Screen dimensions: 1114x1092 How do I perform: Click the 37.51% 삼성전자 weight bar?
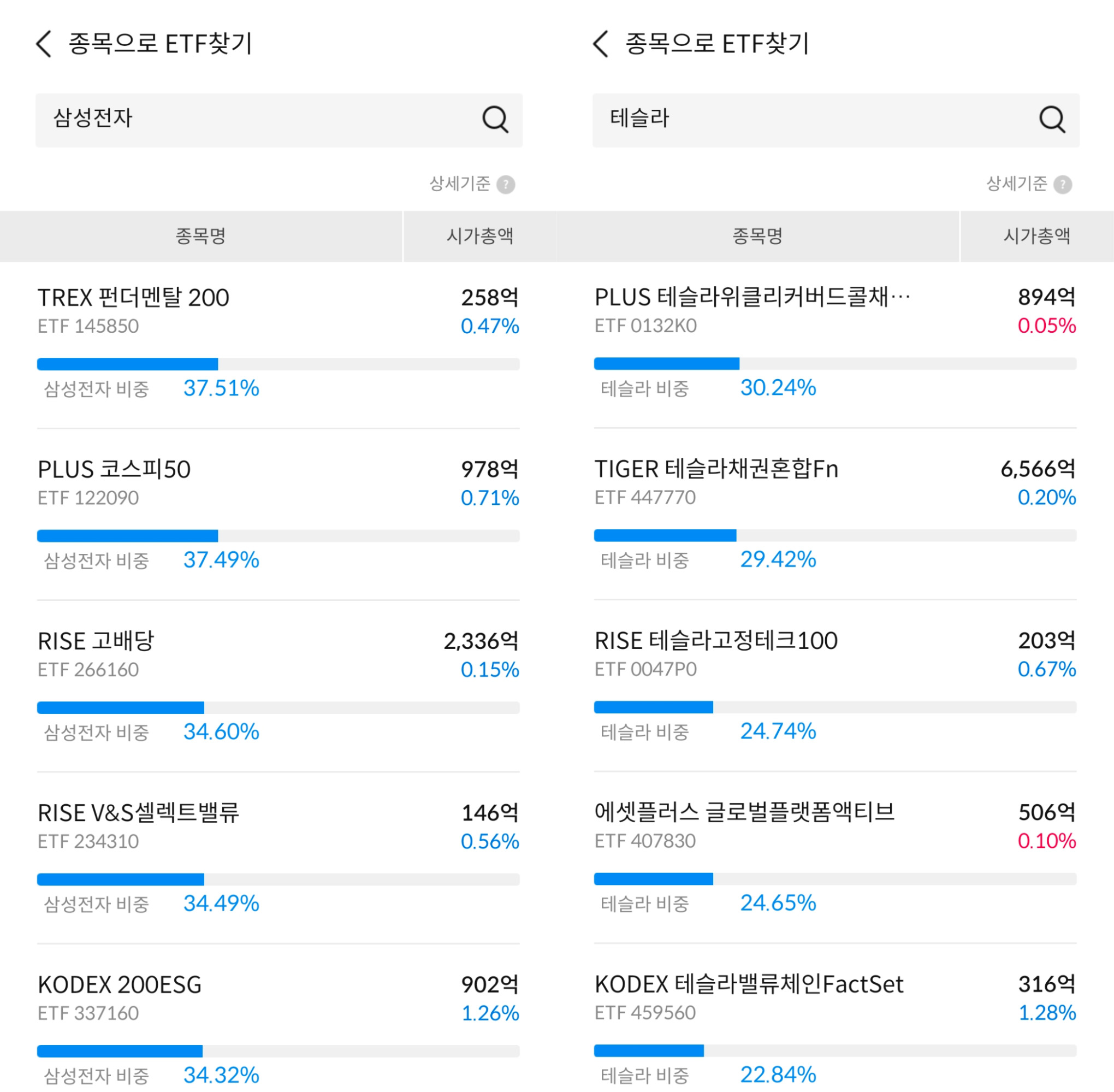coord(278,364)
